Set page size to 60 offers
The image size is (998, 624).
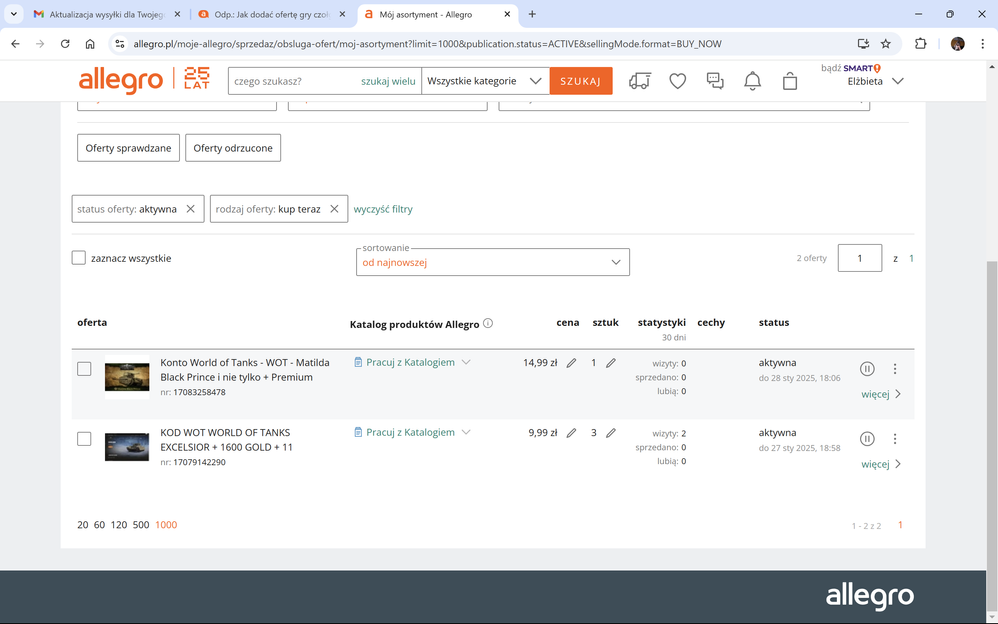99,525
